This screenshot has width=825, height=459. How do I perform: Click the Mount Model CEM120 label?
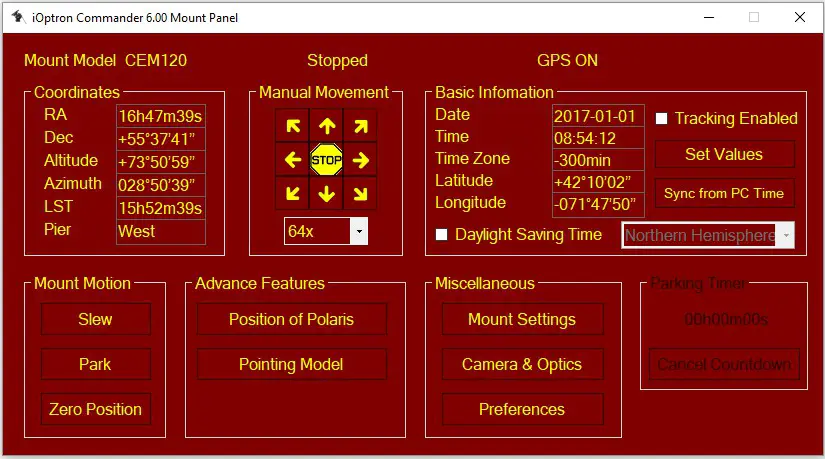point(105,61)
